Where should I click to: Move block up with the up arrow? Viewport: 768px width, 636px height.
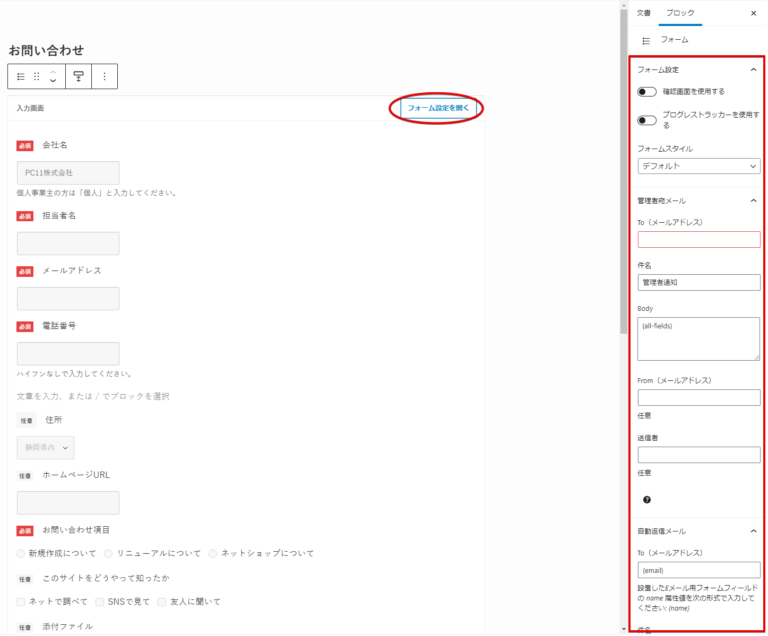tap(53, 71)
